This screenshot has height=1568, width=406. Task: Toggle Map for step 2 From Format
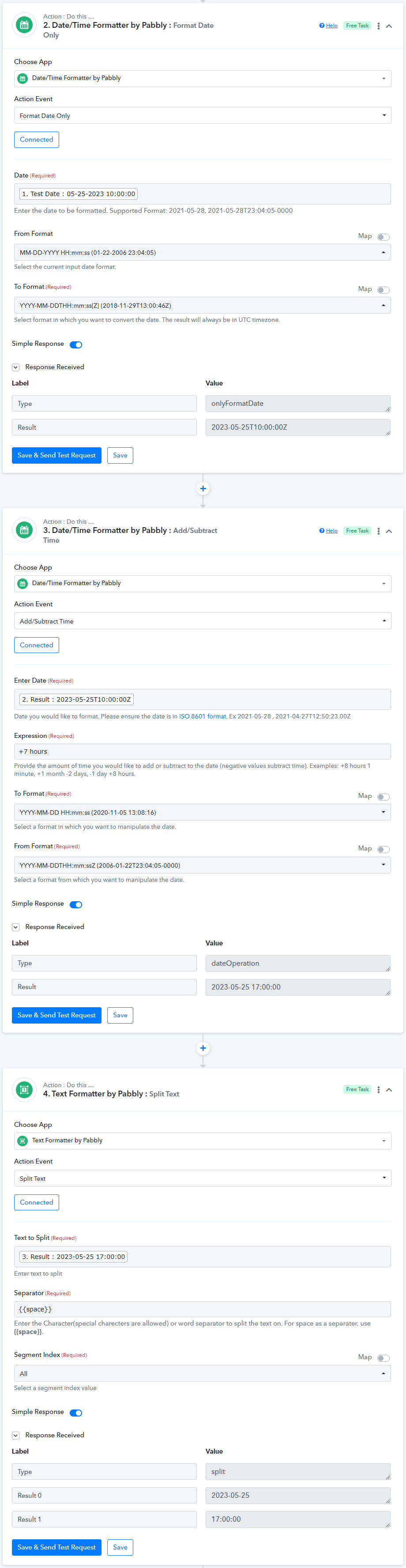(x=383, y=237)
